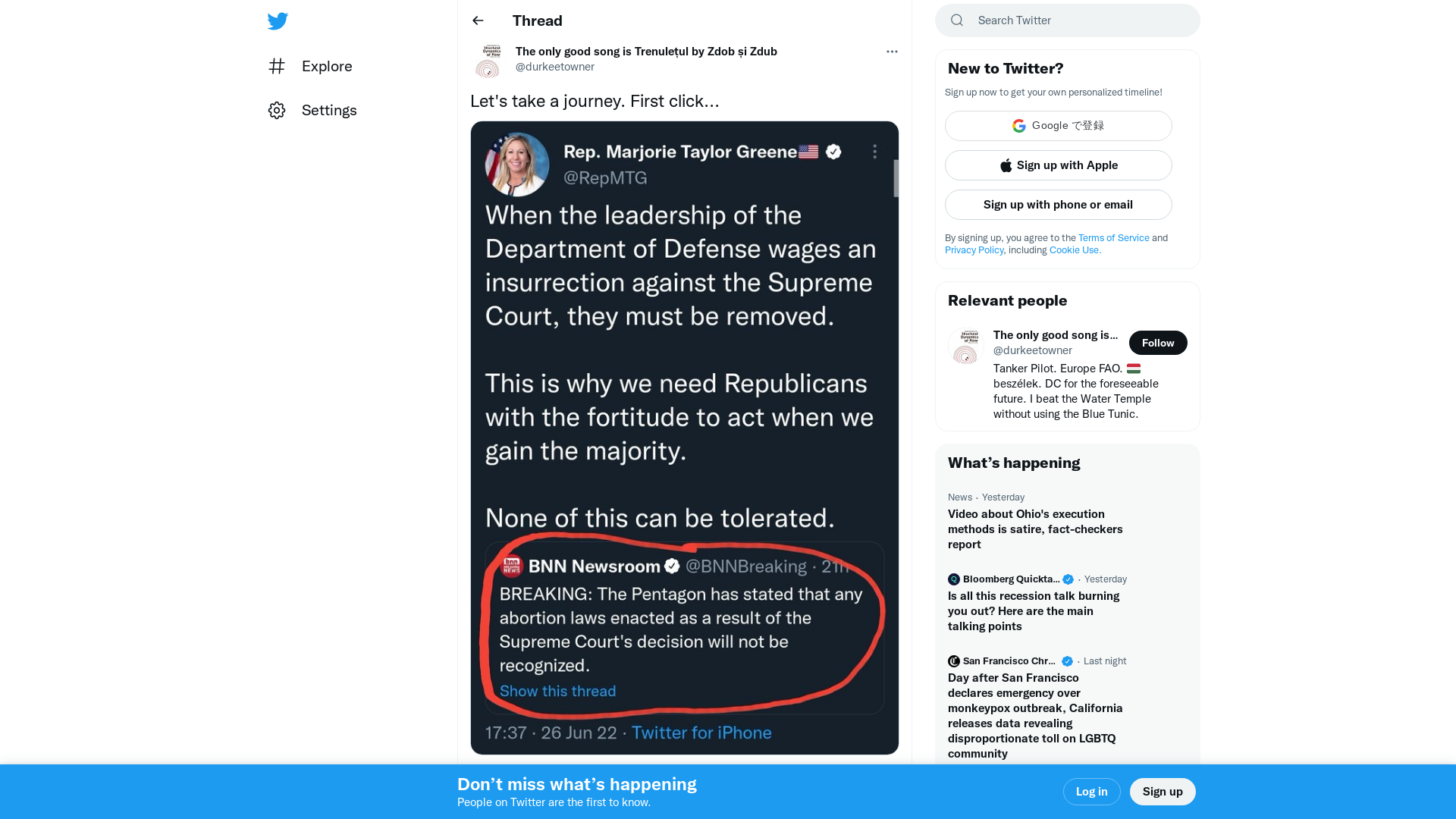Screen dimensions: 1456x819
Task: Open the Cookie Use link
Action: click(1075, 250)
